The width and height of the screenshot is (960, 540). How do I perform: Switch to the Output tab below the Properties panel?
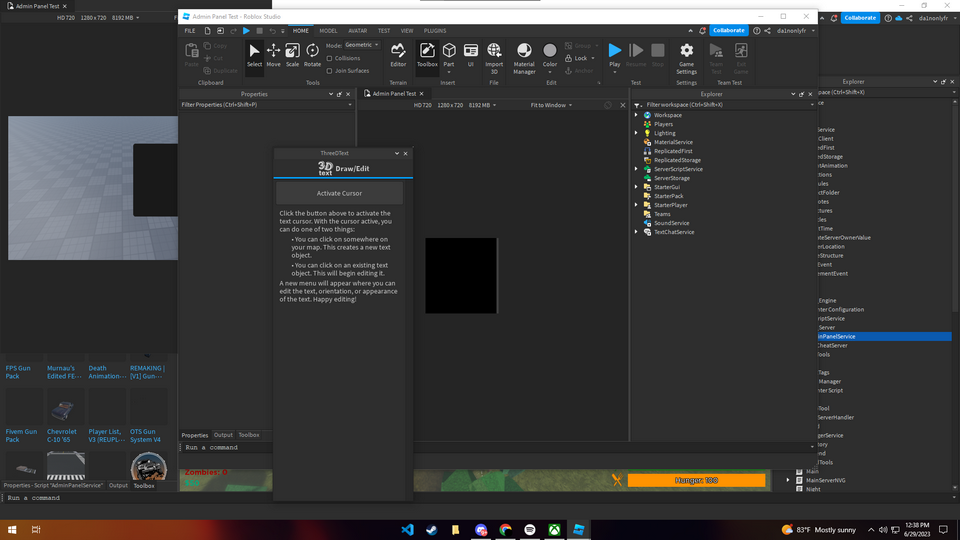(x=223, y=435)
